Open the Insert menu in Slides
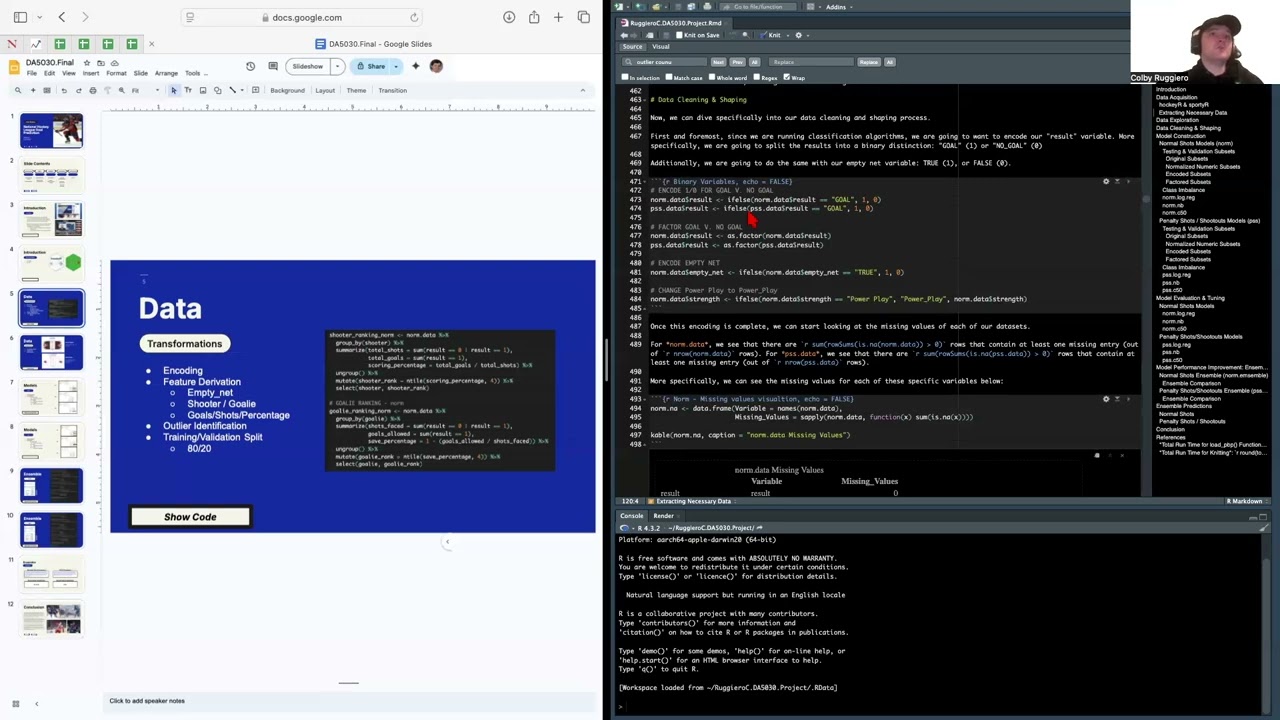Image resolution: width=1280 pixels, height=720 pixels. [x=91, y=73]
